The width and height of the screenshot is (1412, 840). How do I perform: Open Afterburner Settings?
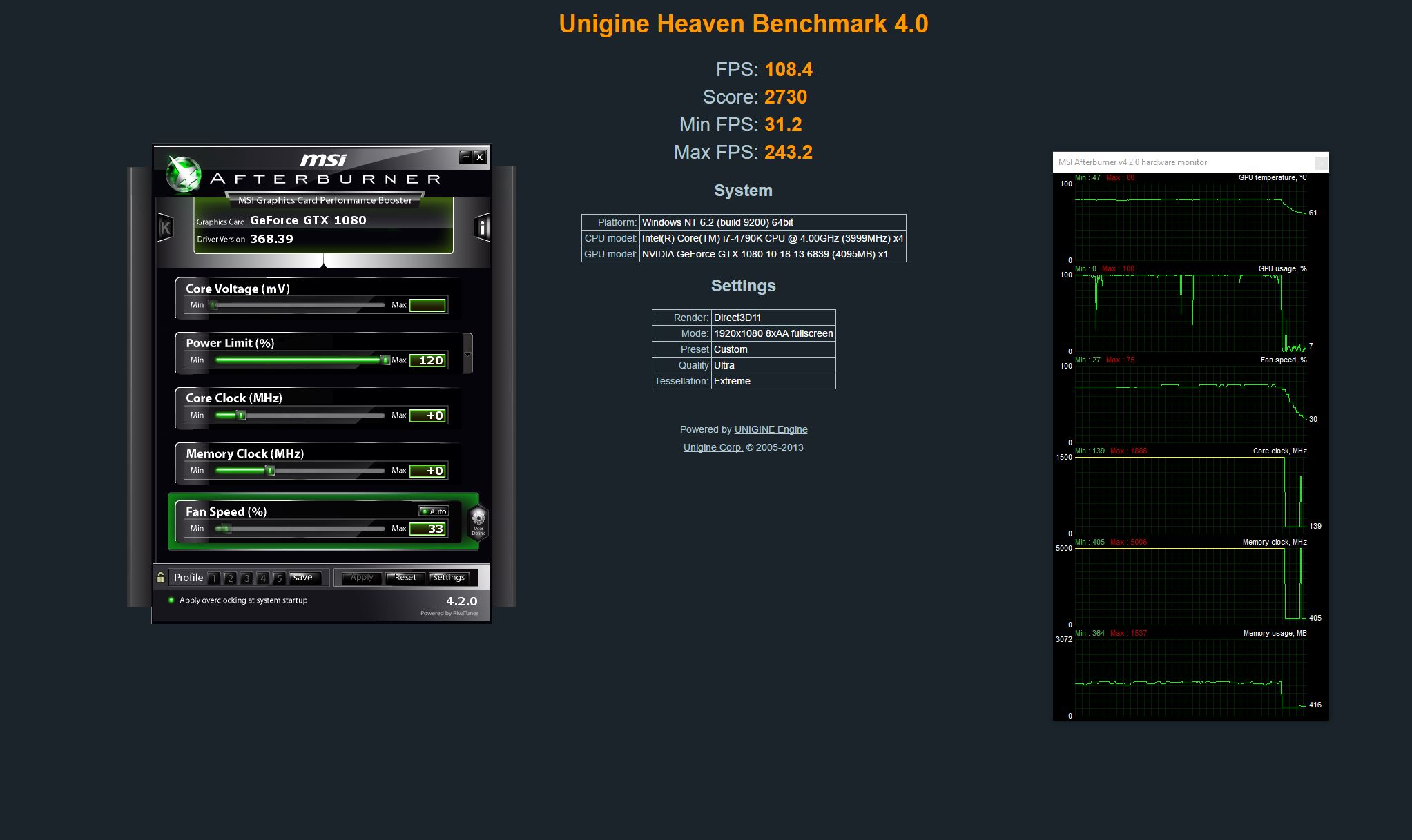[449, 578]
